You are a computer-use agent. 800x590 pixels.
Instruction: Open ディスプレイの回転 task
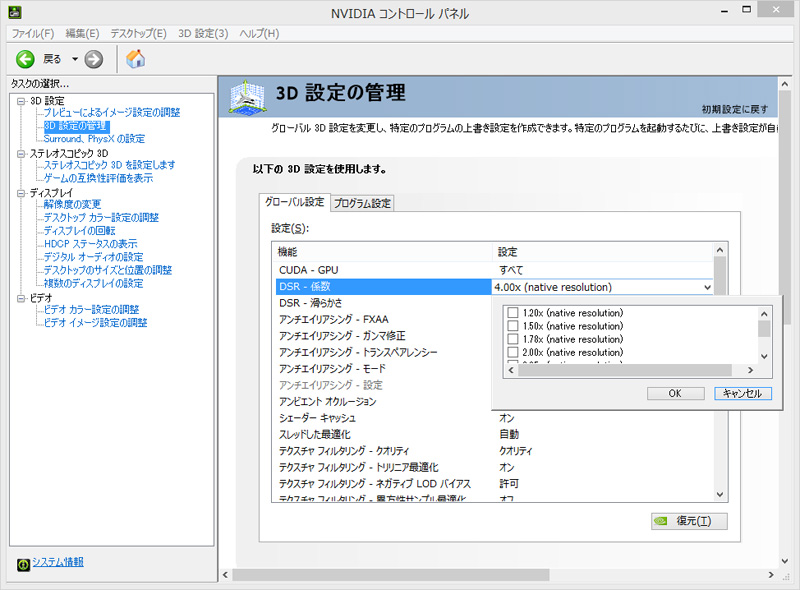click(80, 231)
